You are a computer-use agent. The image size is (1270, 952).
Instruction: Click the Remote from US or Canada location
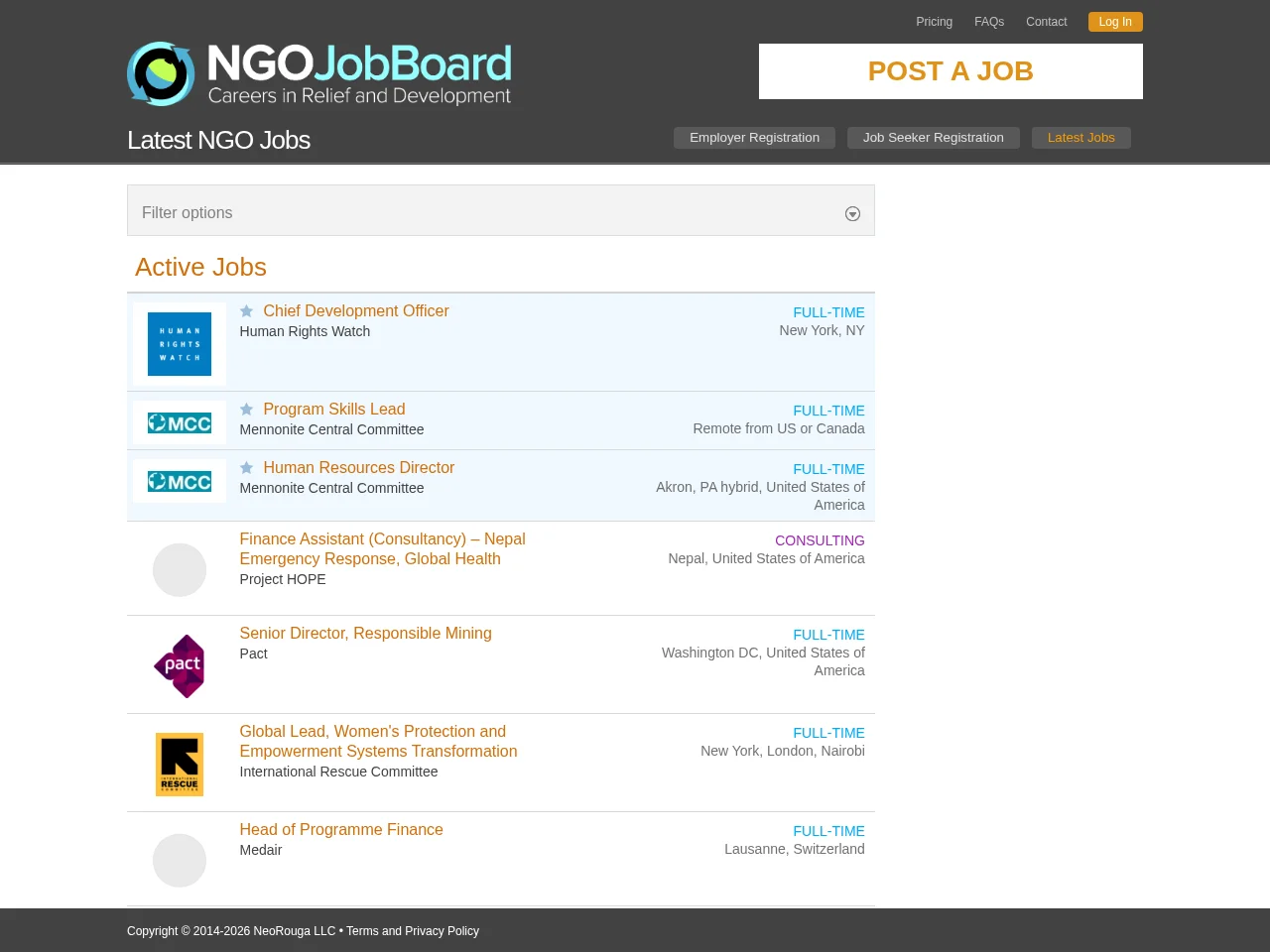click(779, 429)
